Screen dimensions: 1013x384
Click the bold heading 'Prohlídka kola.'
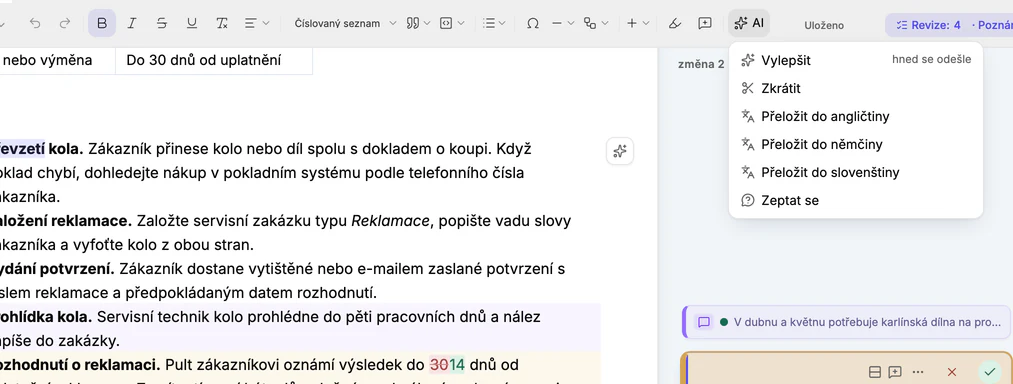click(x=46, y=317)
